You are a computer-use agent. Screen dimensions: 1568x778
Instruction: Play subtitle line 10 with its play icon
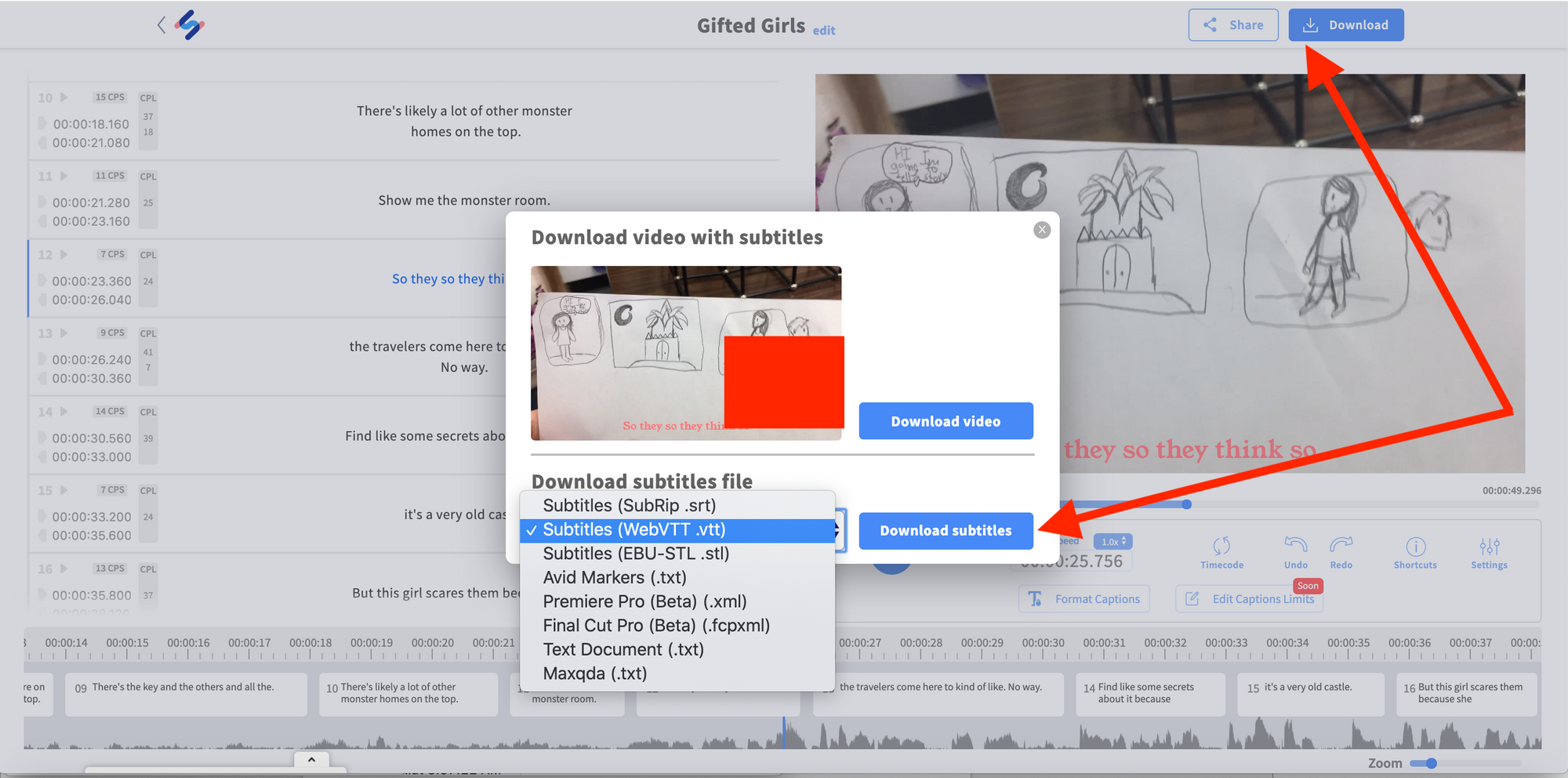pyautogui.click(x=64, y=97)
